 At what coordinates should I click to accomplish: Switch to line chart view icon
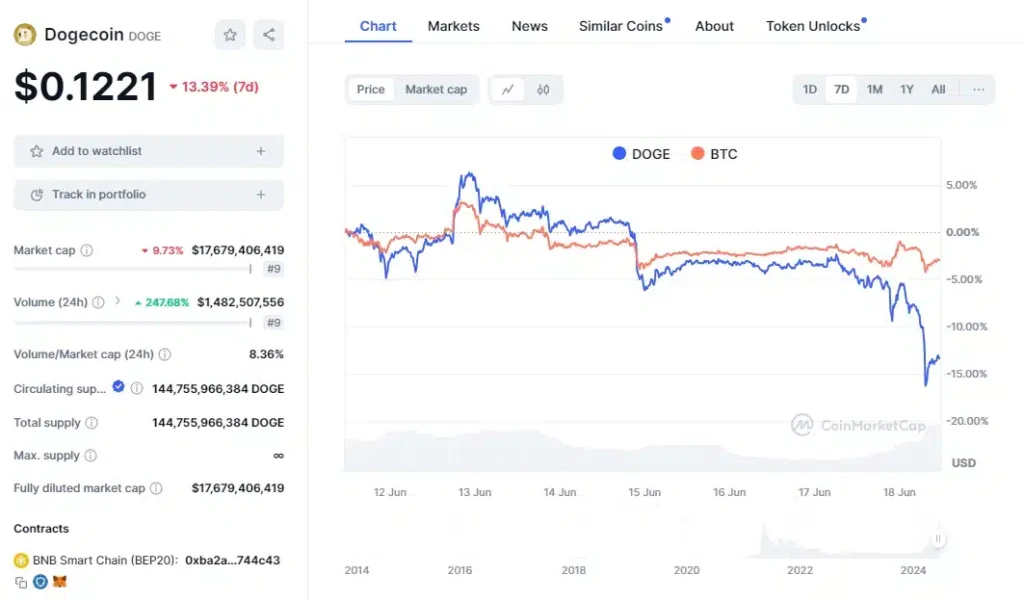click(508, 89)
